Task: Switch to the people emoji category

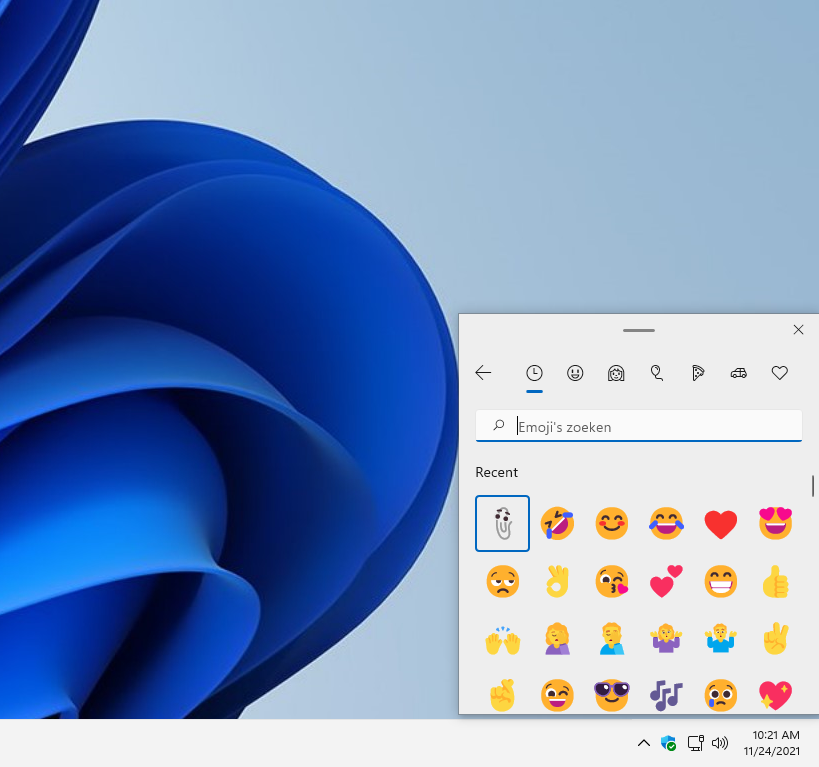Action: [616, 373]
